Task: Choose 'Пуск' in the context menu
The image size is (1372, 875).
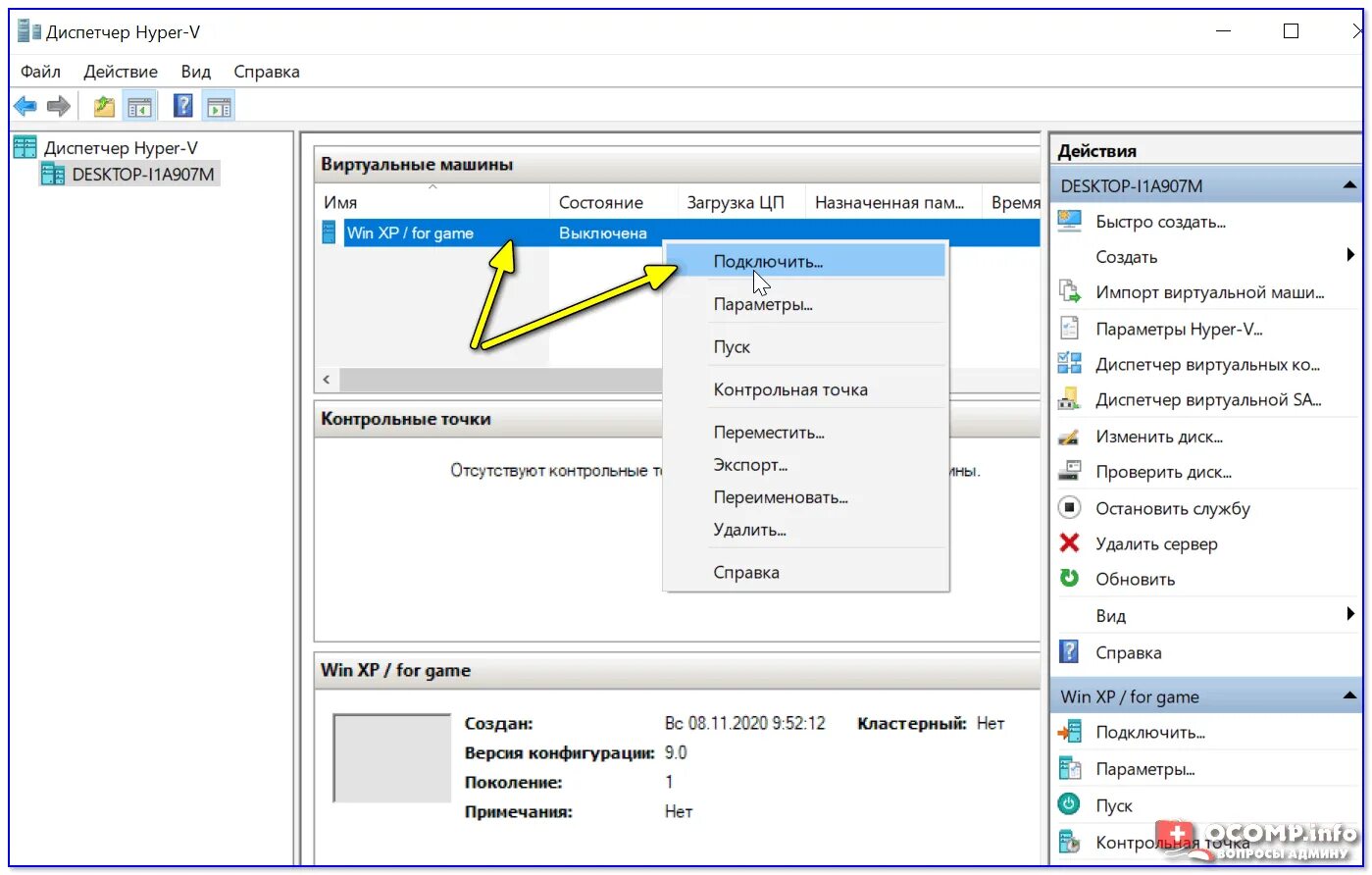Action: point(805,346)
